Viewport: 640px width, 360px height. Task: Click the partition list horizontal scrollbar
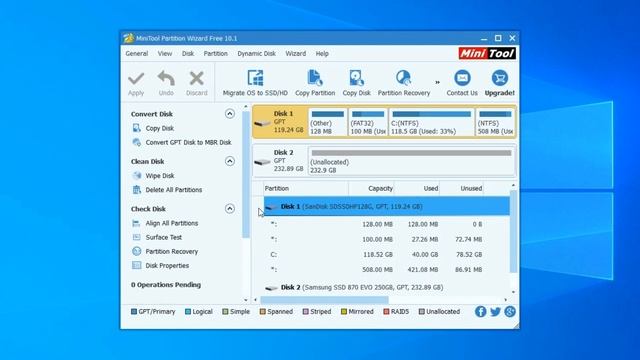pyautogui.click(x=324, y=300)
